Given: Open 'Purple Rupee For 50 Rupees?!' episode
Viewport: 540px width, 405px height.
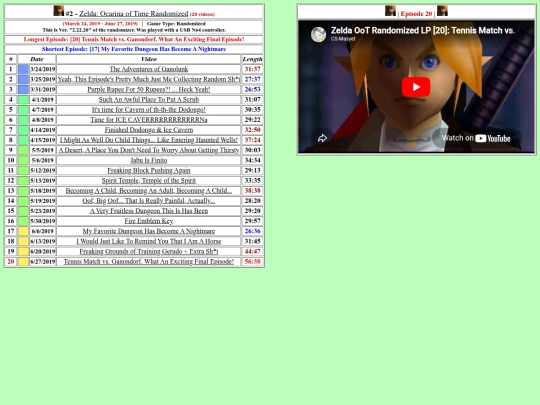Looking at the screenshot, I should pos(149,89).
